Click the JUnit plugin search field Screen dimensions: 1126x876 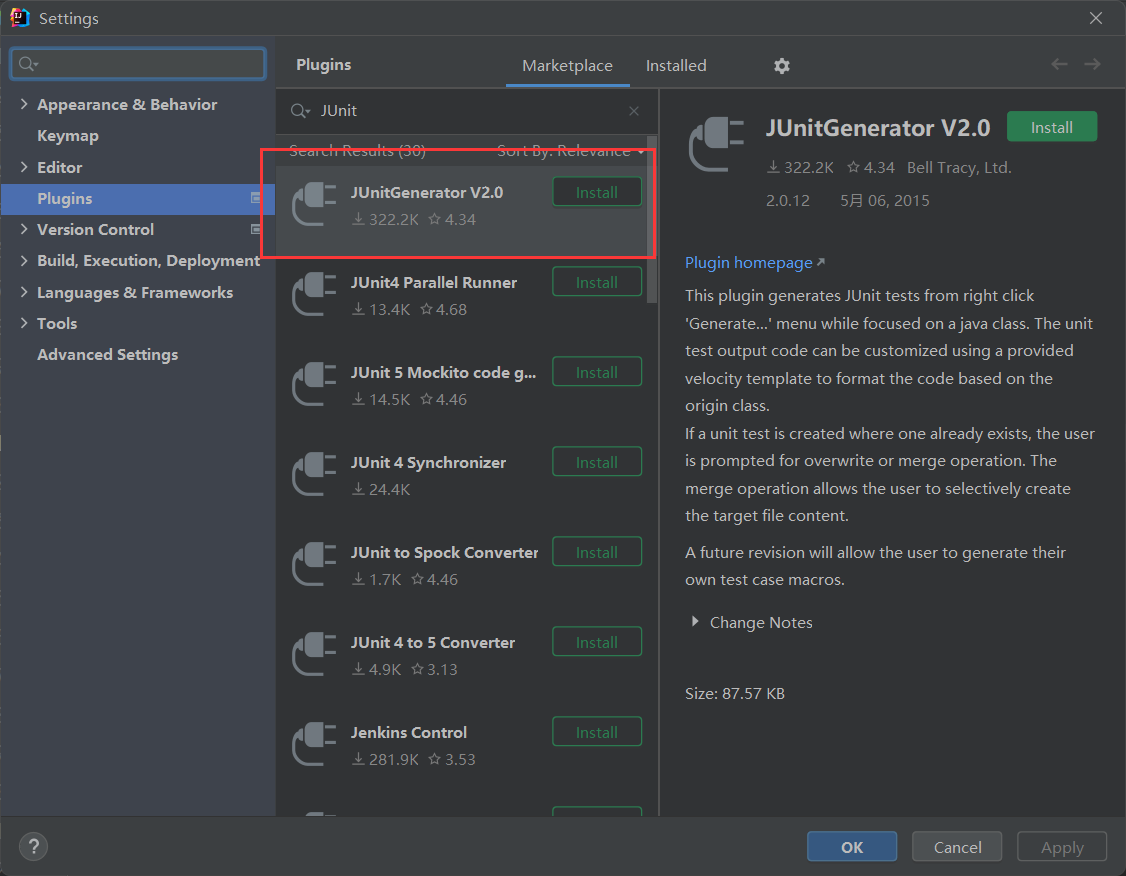(465, 111)
